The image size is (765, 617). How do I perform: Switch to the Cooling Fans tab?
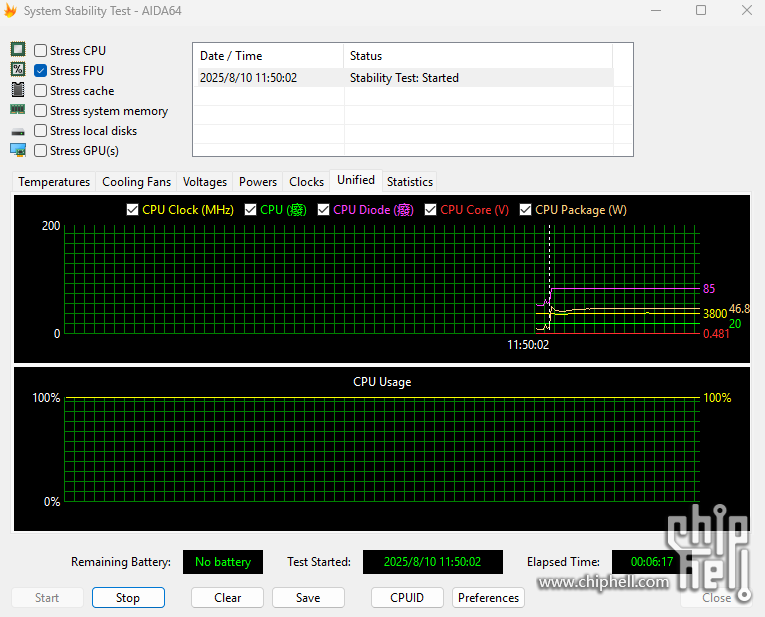pos(137,182)
